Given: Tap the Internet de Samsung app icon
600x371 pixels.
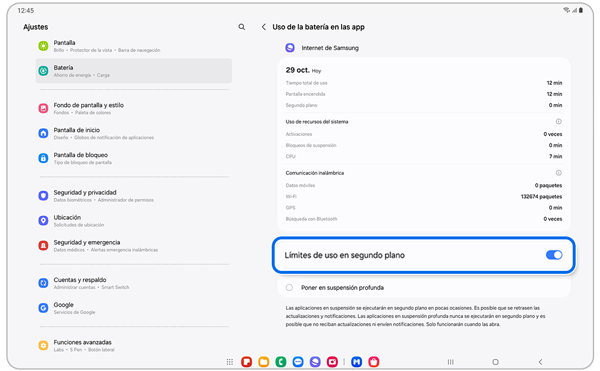Looking at the screenshot, I should point(290,48).
